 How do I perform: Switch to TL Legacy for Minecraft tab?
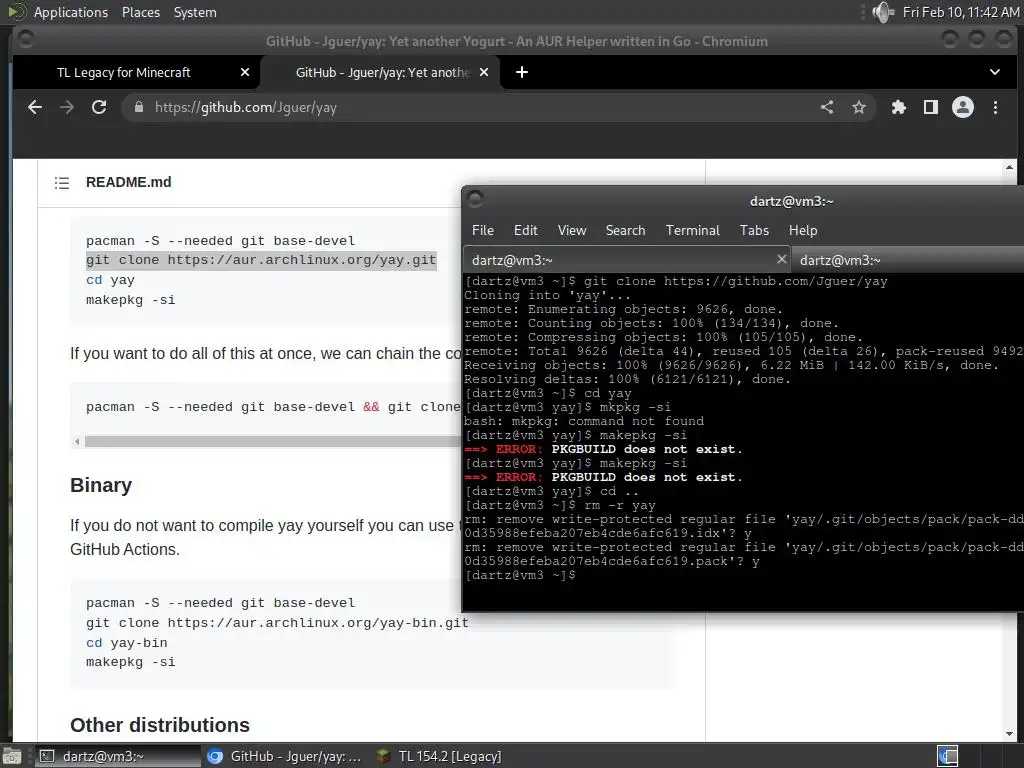(137, 72)
